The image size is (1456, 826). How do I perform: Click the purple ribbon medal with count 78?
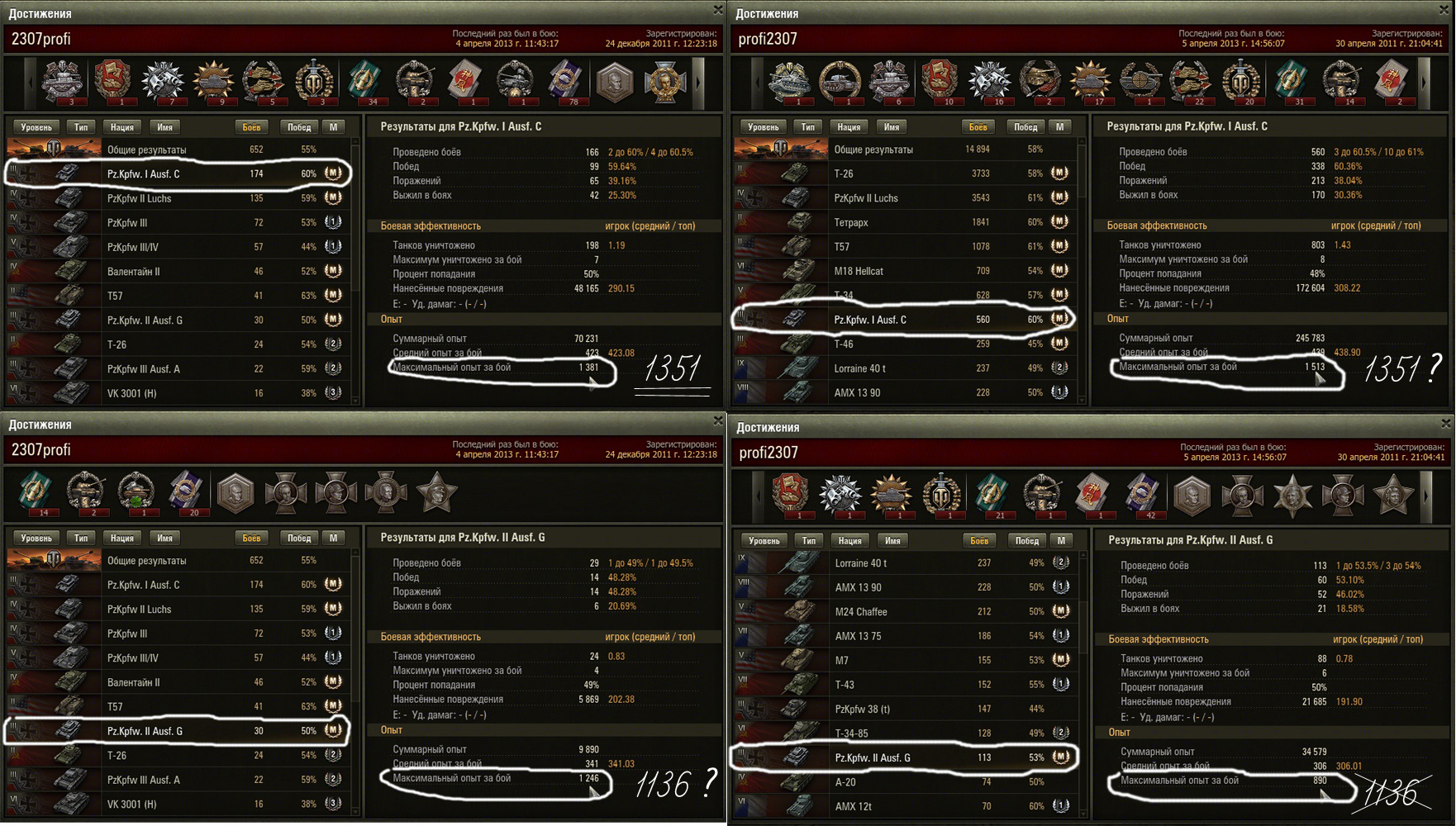click(x=565, y=83)
